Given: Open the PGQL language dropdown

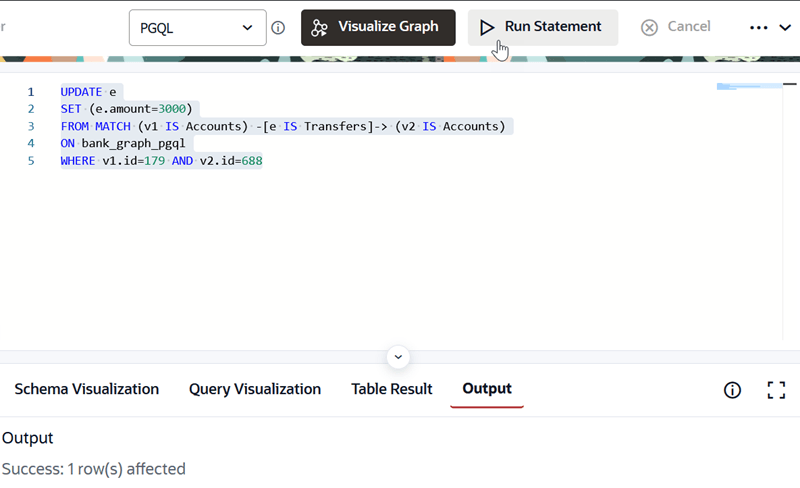Looking at the screenshot, I should [x=197, y=28].
